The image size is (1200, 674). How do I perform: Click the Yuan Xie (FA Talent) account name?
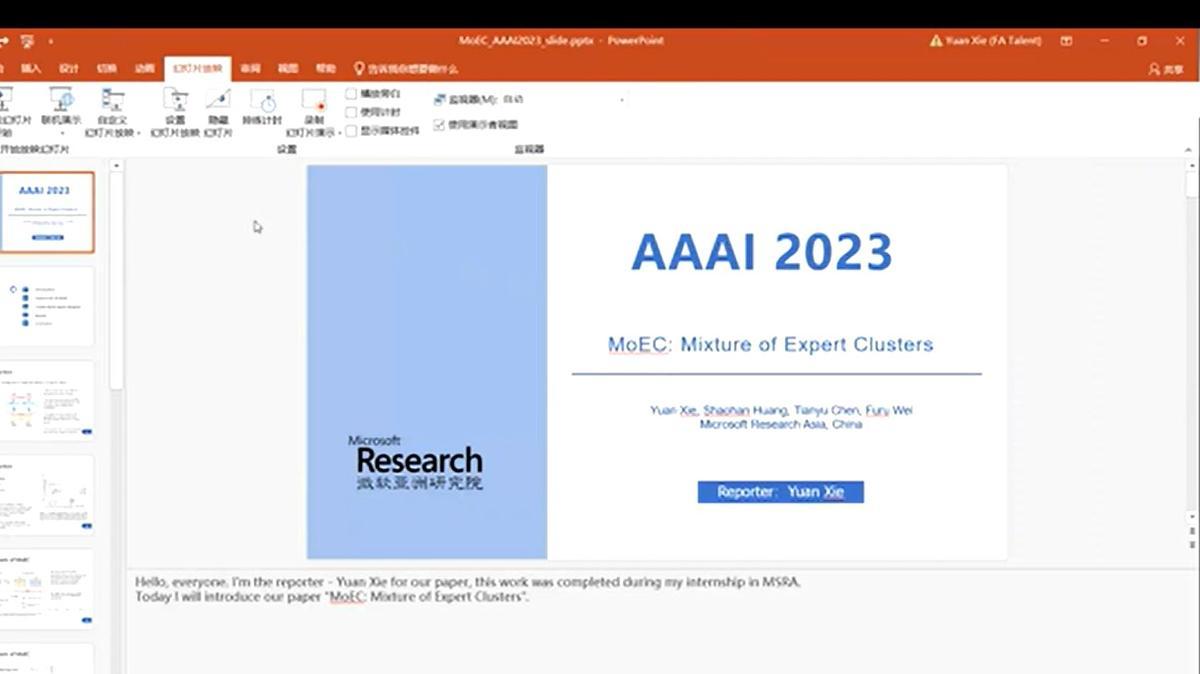point(993,41)
